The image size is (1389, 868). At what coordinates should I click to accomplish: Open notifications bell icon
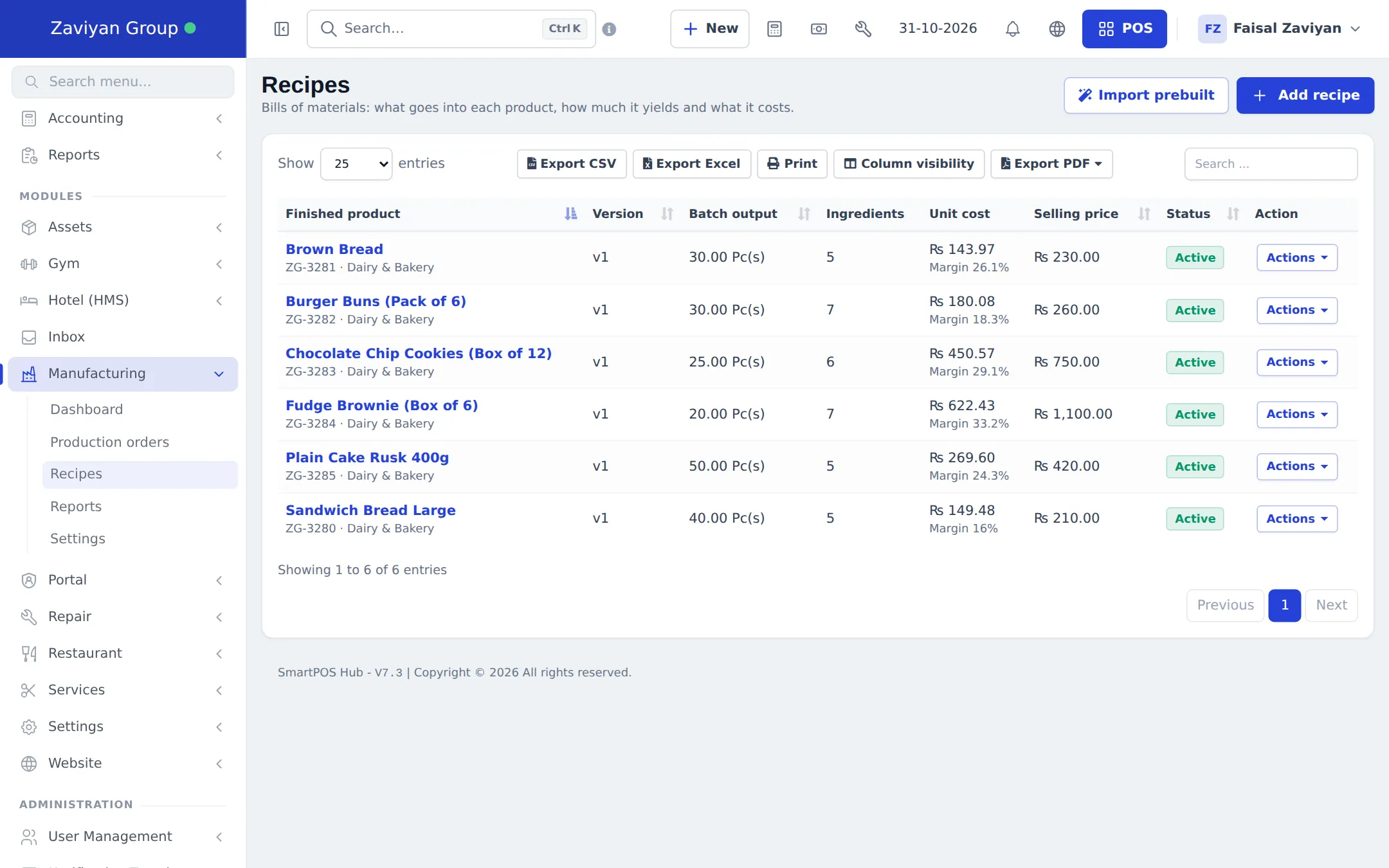[x=1013, y=29]
